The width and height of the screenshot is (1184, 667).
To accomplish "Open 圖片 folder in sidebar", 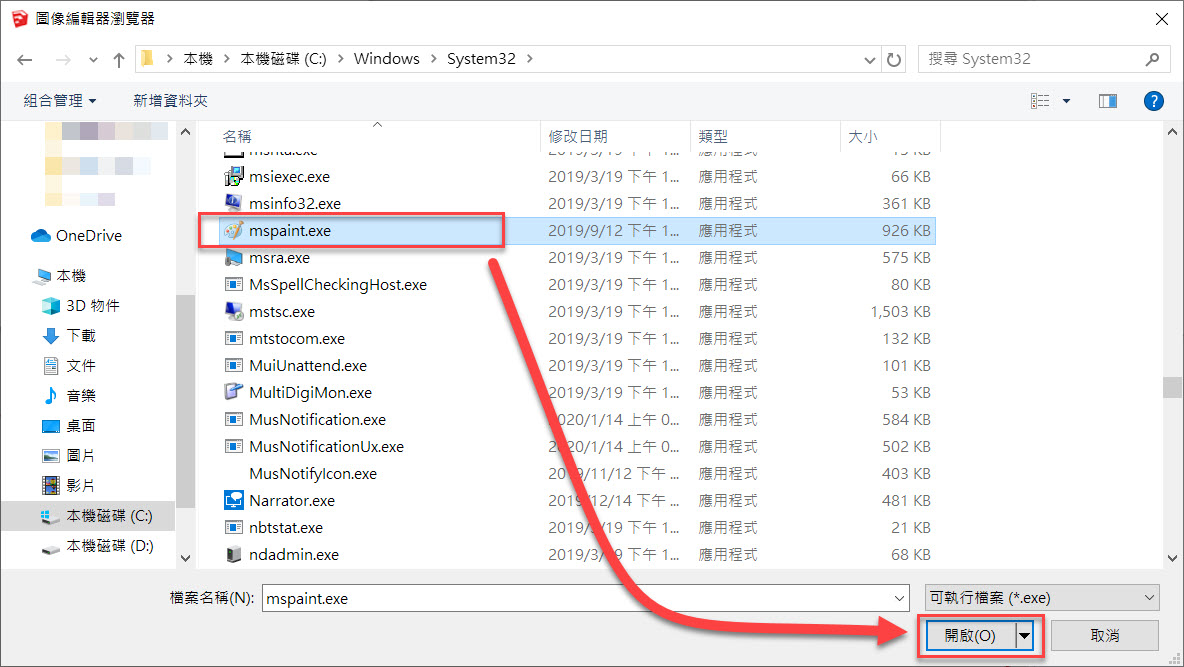I will click(69, 455).
